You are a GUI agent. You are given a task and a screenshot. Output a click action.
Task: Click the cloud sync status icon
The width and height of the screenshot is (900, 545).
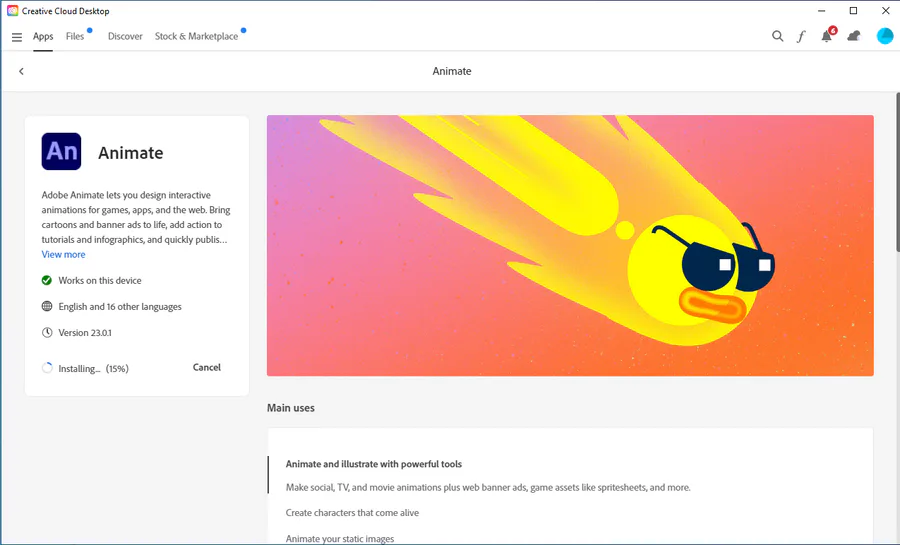click(x=854, y=36)
